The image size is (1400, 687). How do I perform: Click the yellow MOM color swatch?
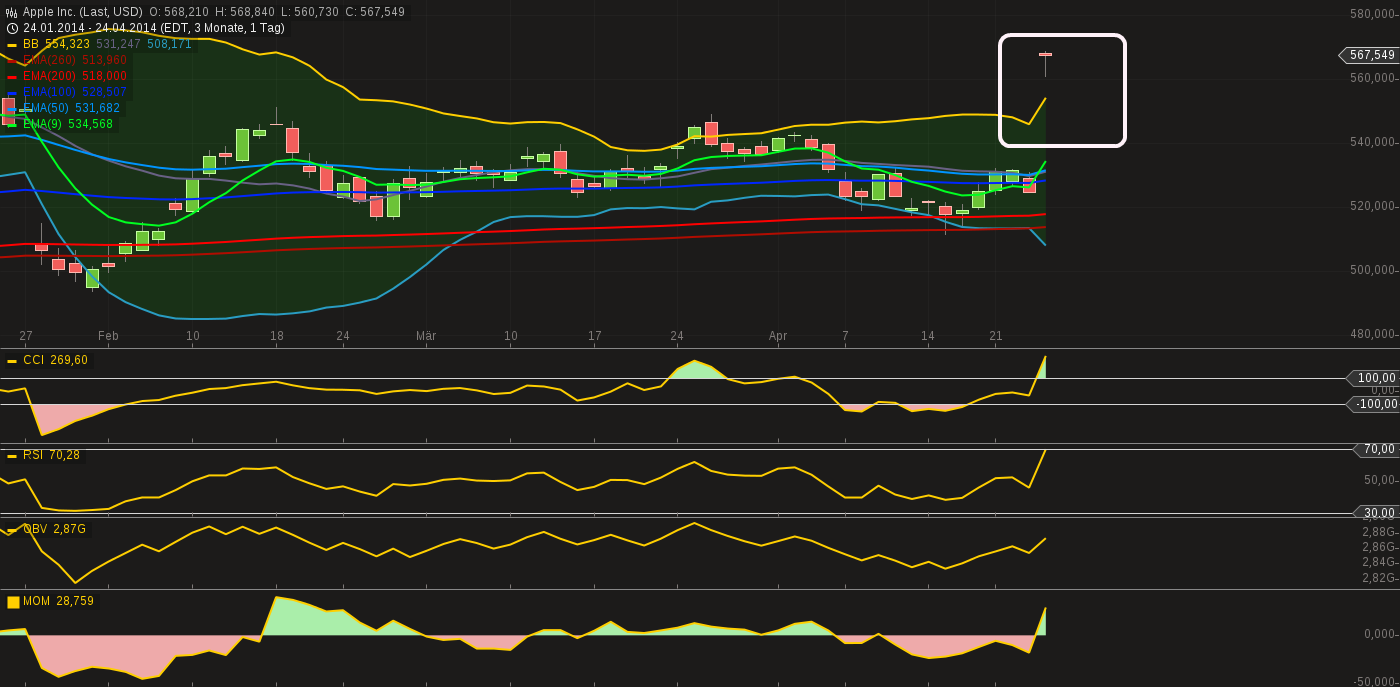pos(12,602)
